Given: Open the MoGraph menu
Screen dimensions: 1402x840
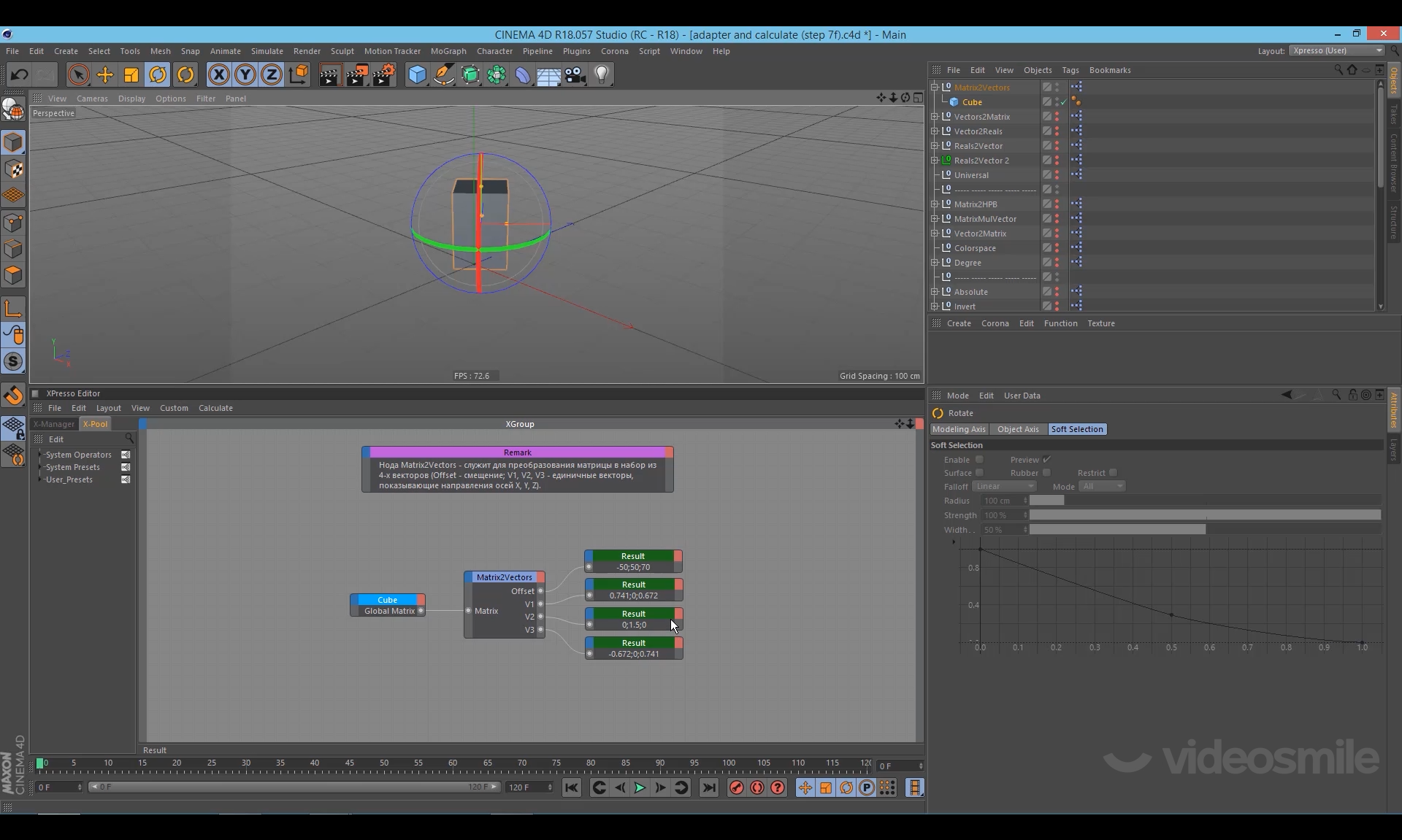Looking at the screenshot, I should [448, 51].
